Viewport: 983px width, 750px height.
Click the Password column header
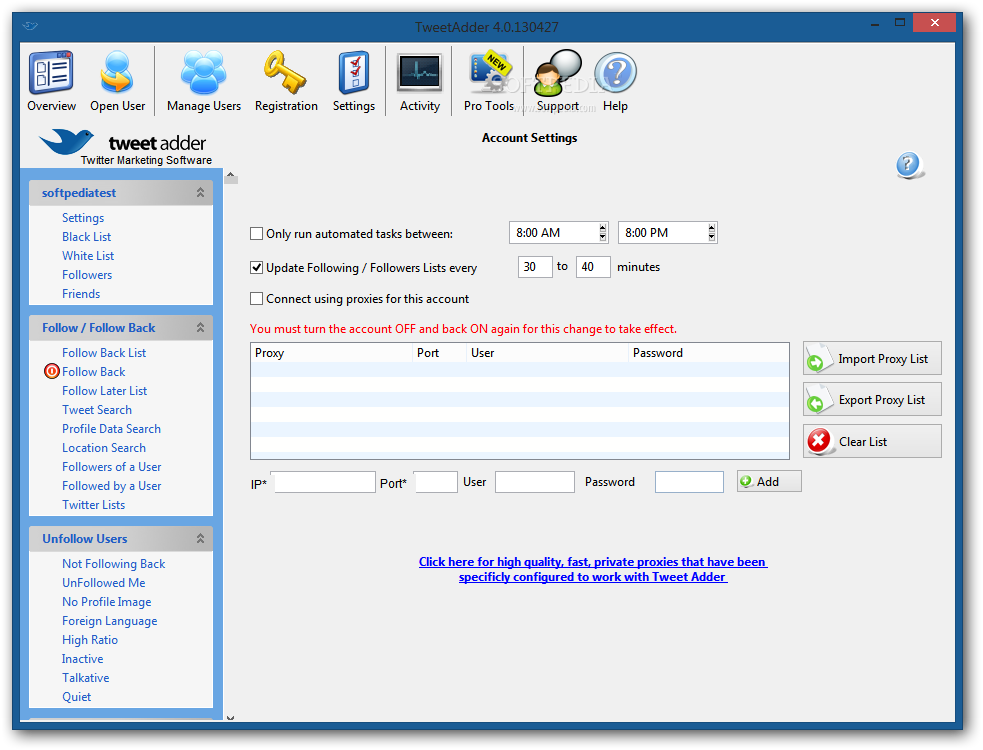coord(708,352)
